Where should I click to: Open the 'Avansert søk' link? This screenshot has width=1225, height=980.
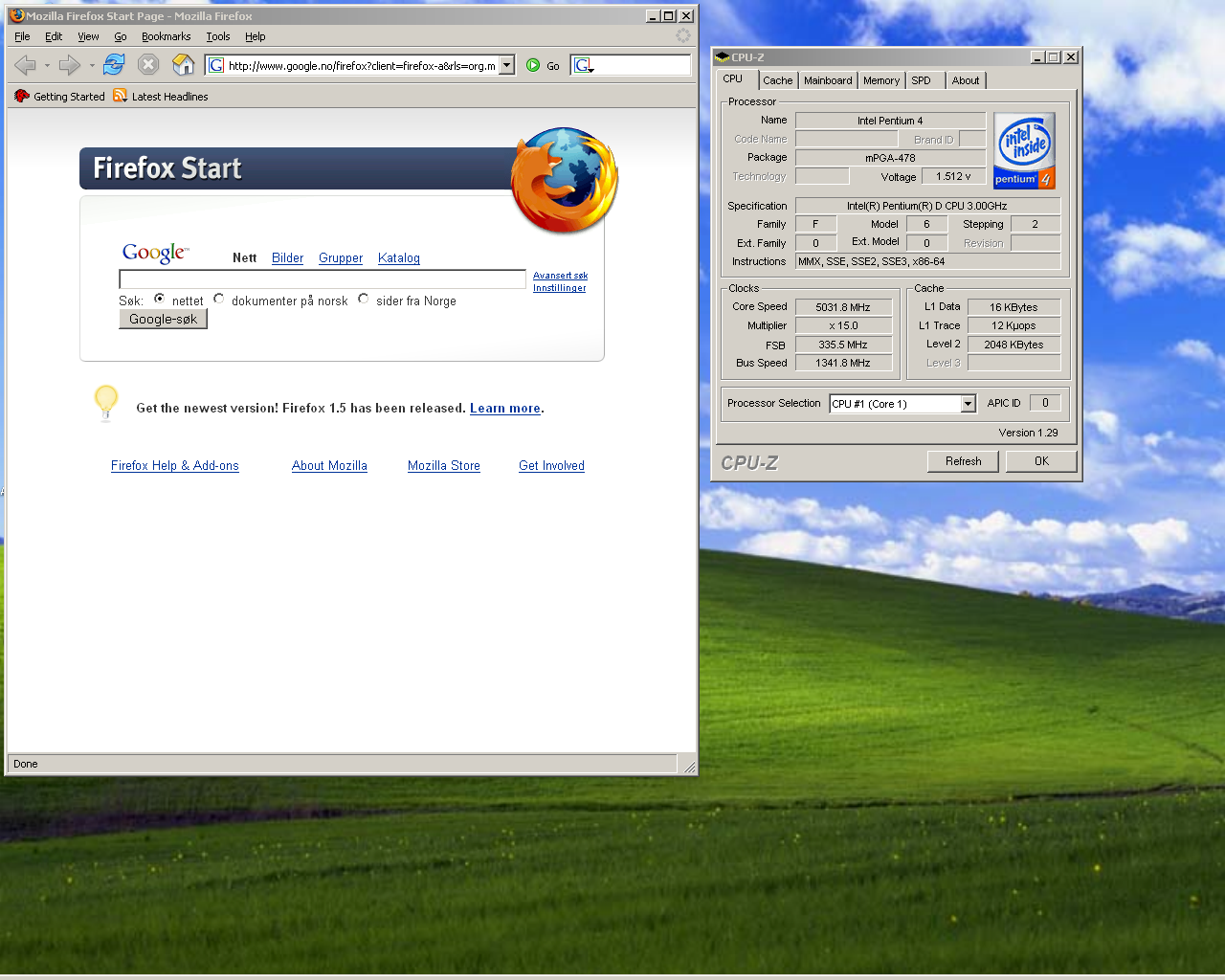pyautogui.click(x=560, y=276)
